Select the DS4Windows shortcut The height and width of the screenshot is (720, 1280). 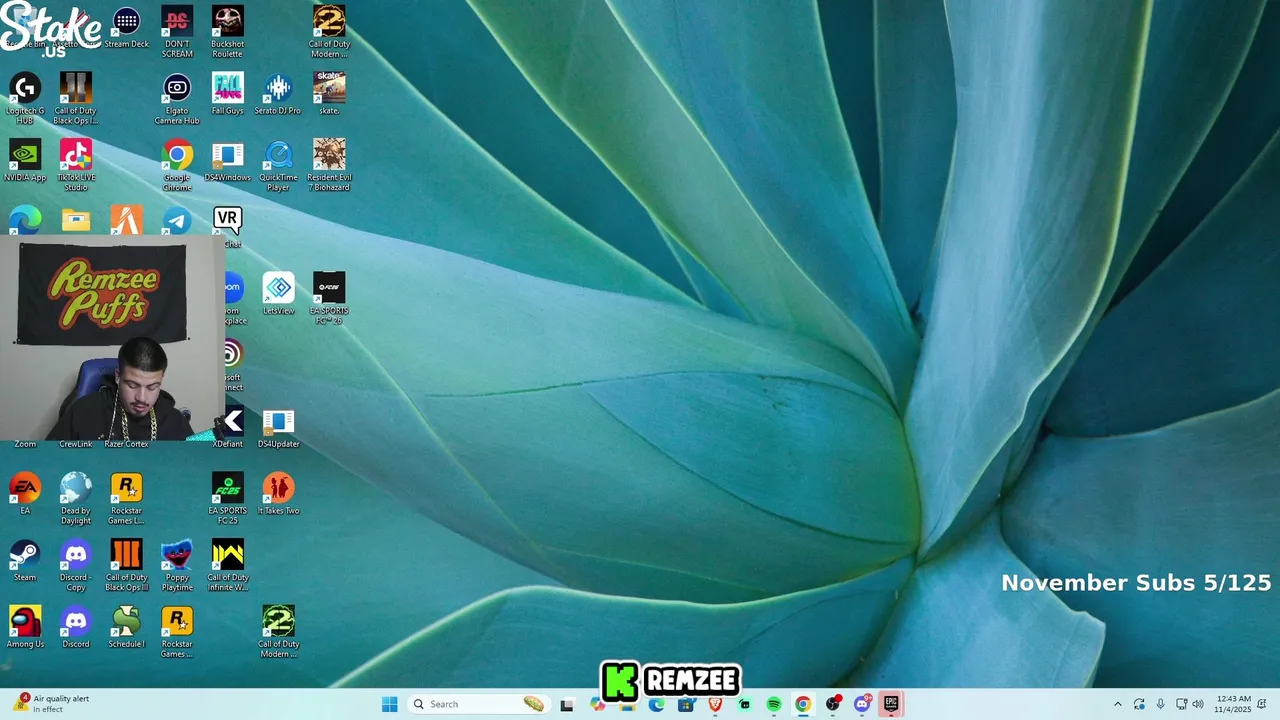pyautogui.click(x=227, y=161)
